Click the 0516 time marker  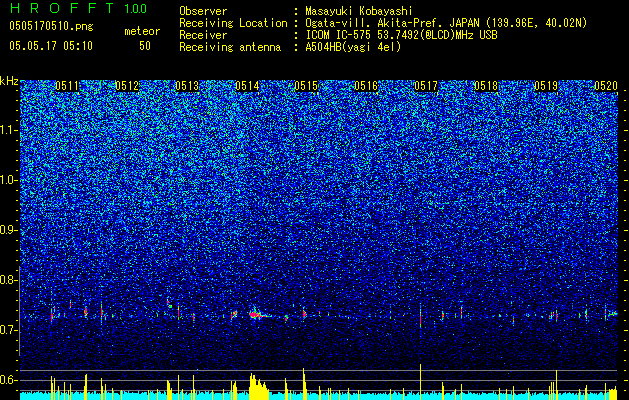click(x=366, y=86)
